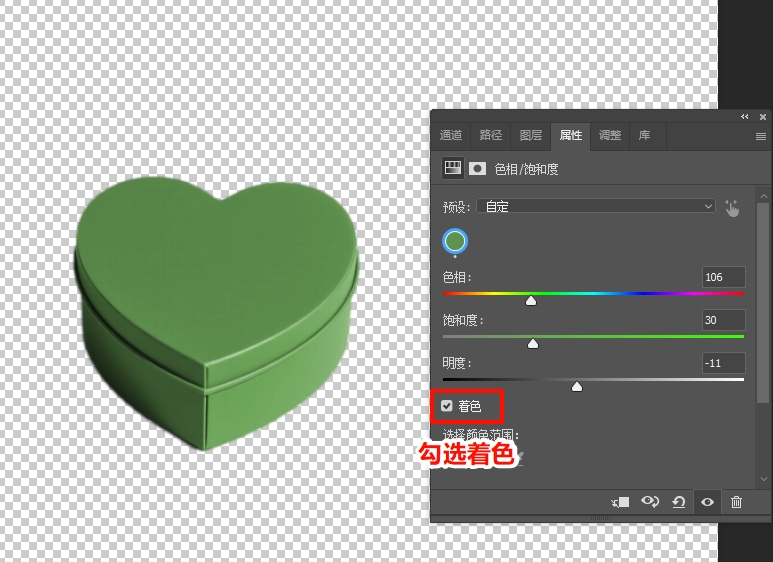
Task: Select the layer mask icon
Action: (477, 169)
